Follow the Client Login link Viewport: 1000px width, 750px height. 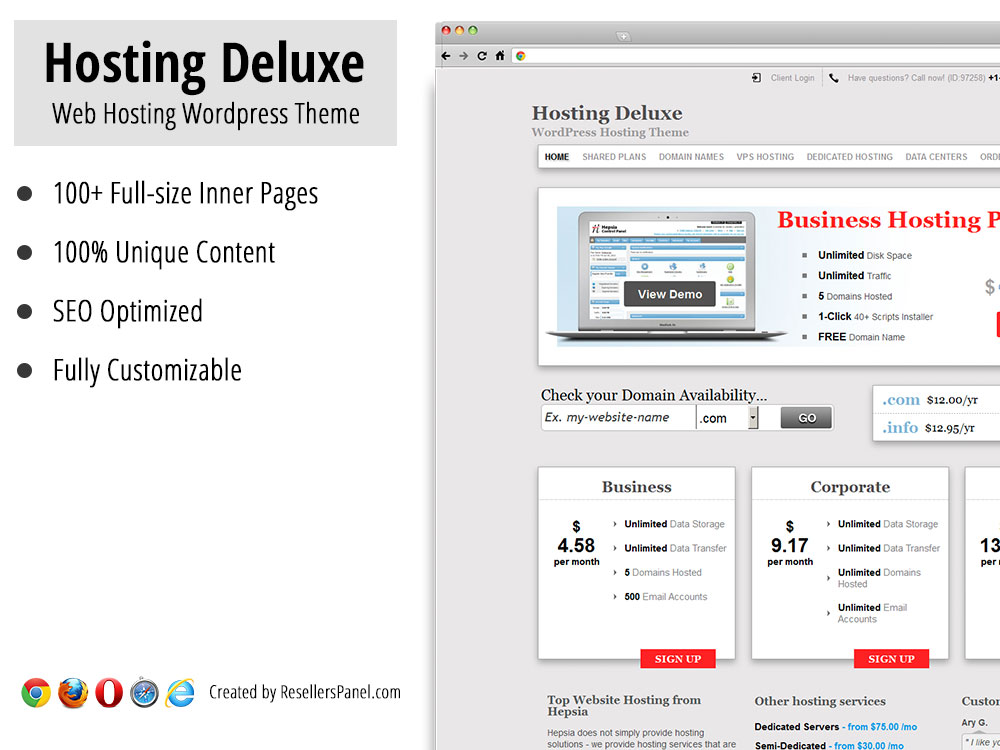point(792,78)
